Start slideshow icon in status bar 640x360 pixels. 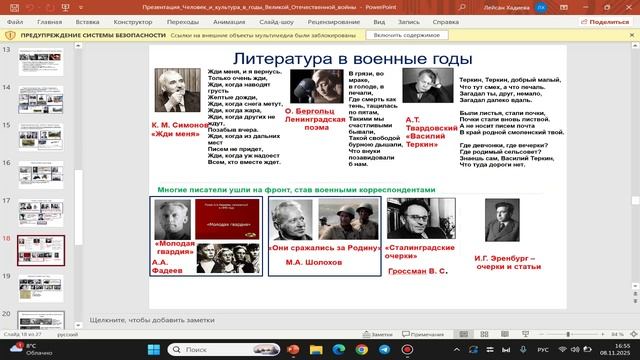tap(525, 334)
